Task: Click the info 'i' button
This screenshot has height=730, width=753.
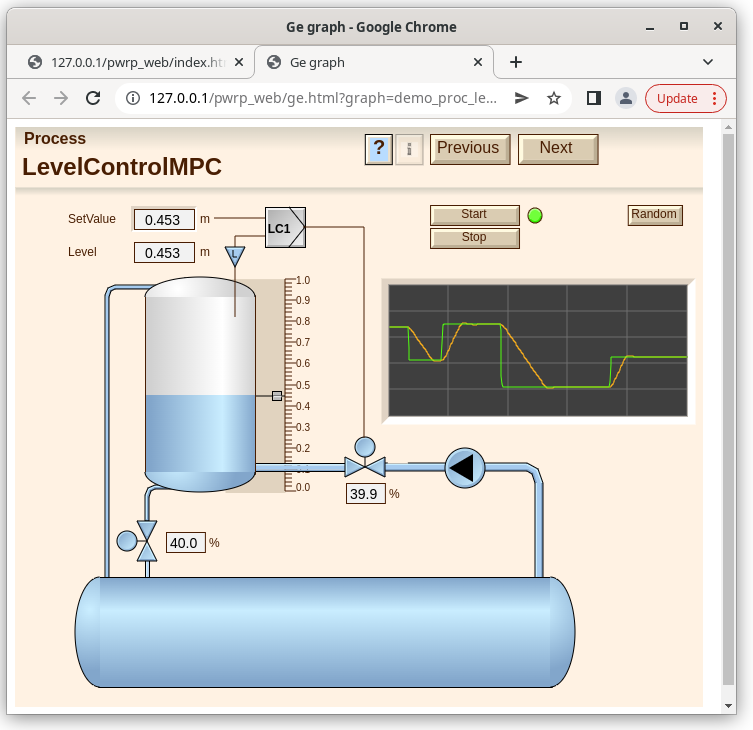Action: pyautogui.click(x=409, y=149)
